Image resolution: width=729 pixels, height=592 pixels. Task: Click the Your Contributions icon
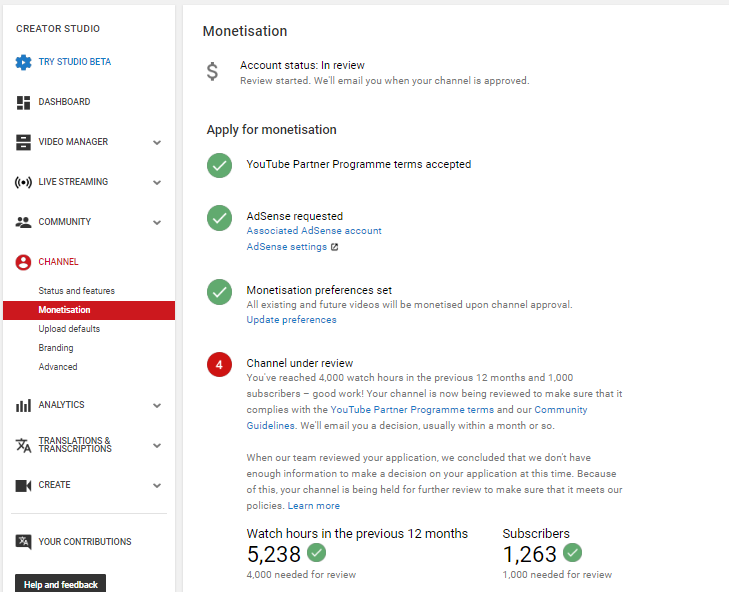23,542
